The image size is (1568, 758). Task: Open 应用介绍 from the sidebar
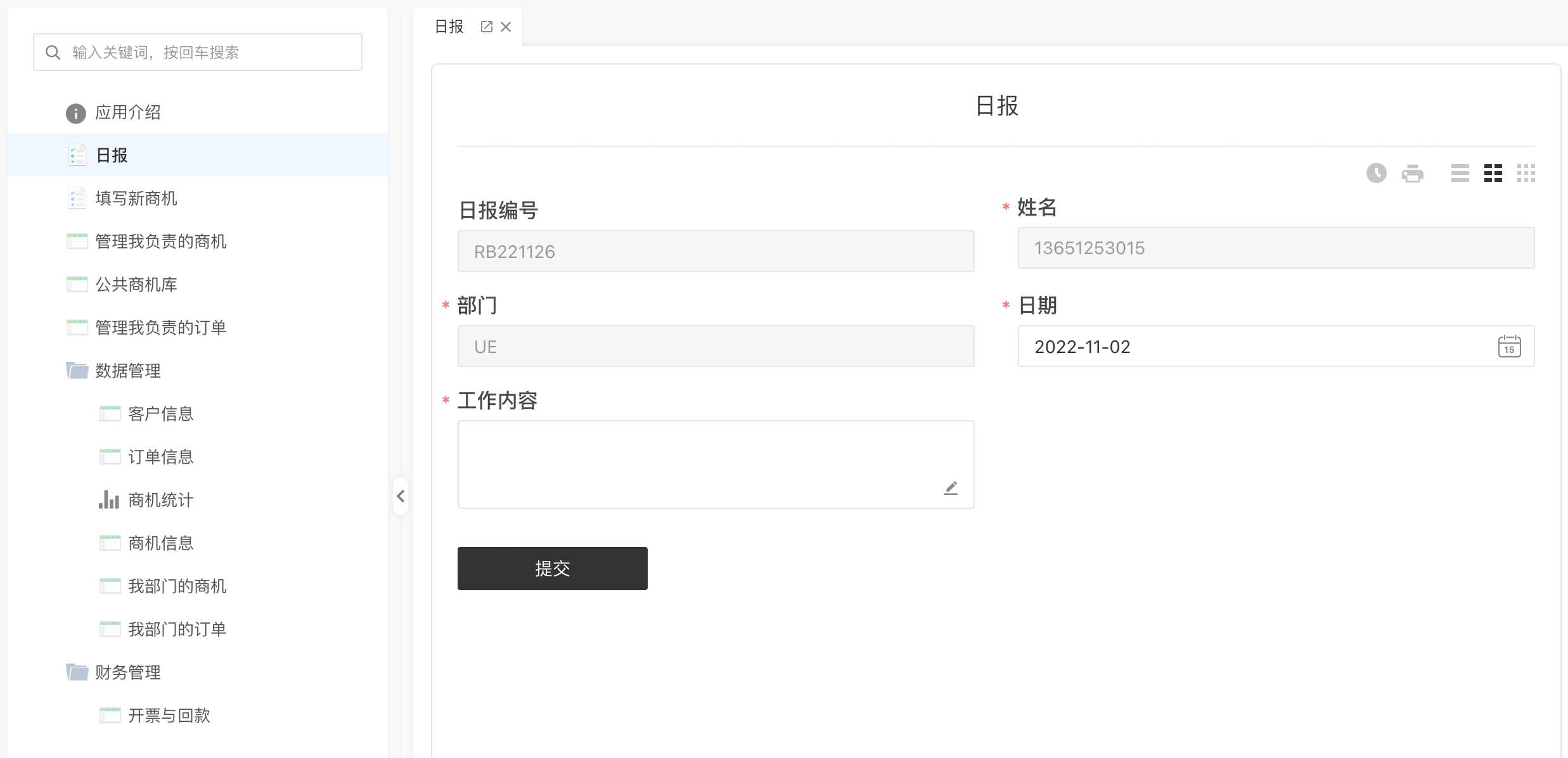point(127,112)
